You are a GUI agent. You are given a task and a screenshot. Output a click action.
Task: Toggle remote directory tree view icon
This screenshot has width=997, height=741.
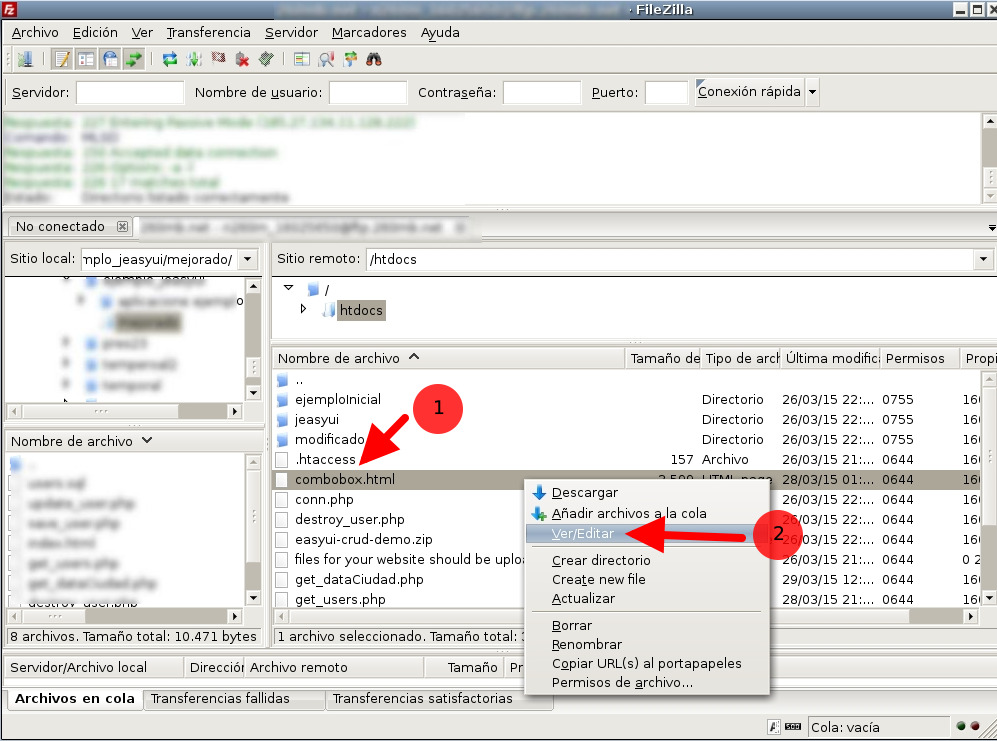point(110,59)
